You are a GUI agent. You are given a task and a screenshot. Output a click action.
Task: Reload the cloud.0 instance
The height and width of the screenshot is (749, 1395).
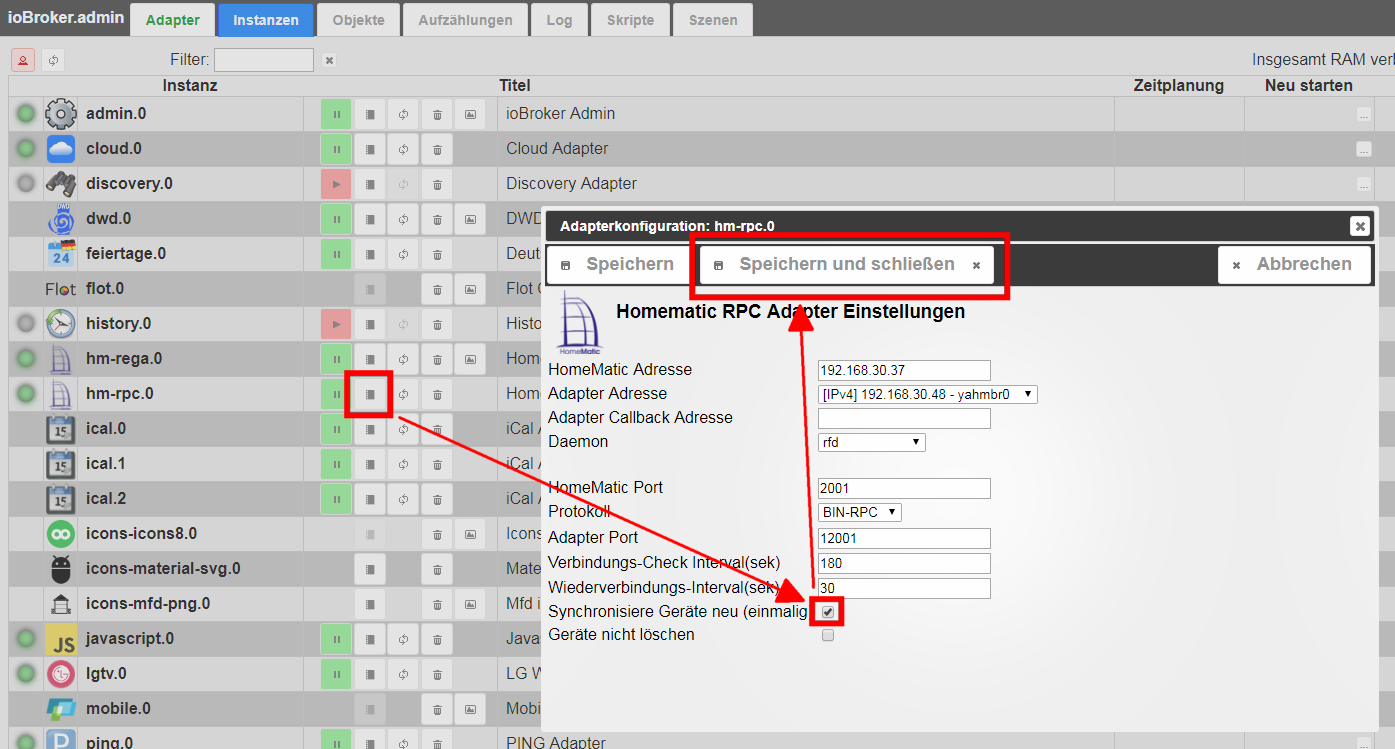click(x=403, y=149)
